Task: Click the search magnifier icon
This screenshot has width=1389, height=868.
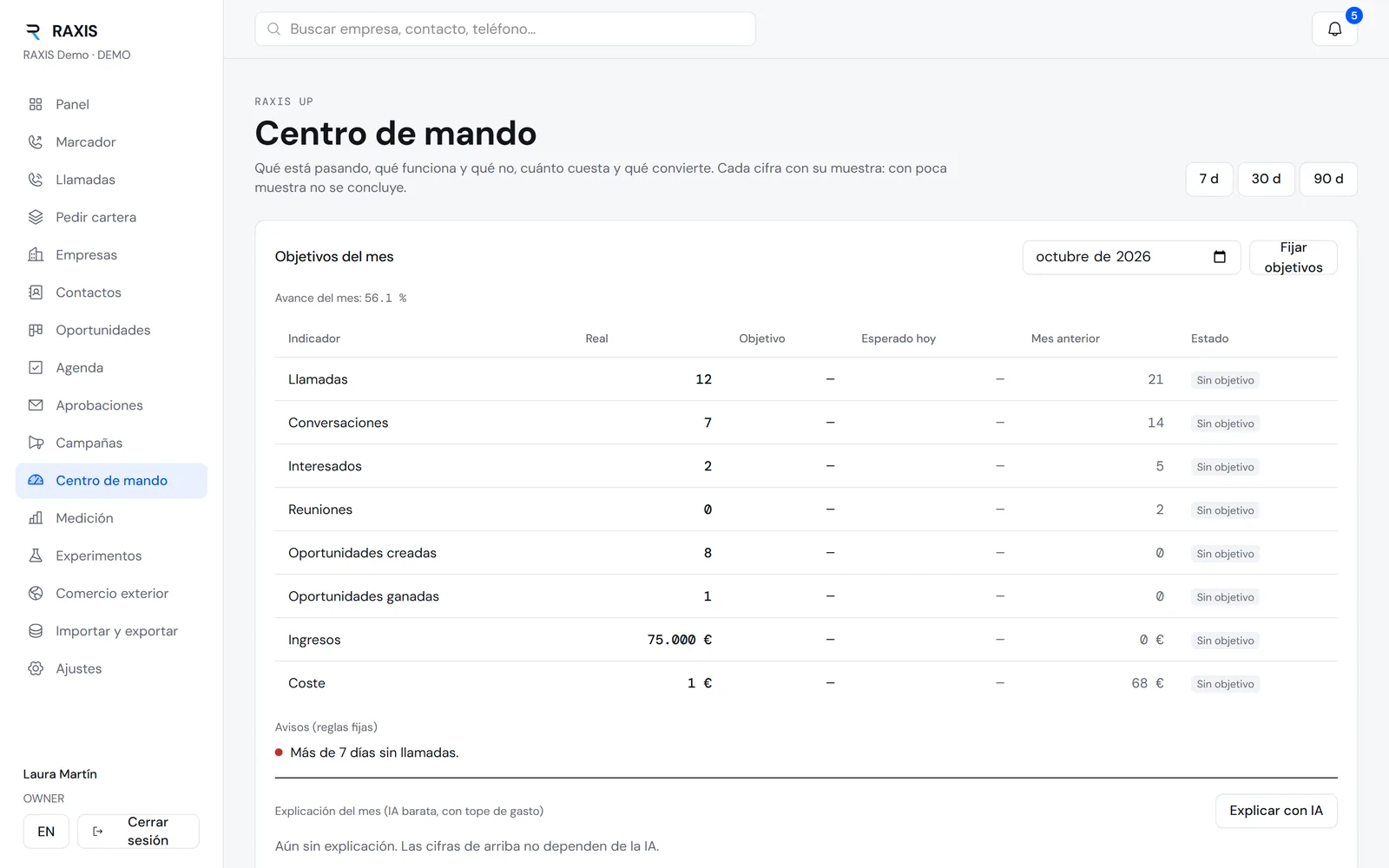Action: pos(273,29)
